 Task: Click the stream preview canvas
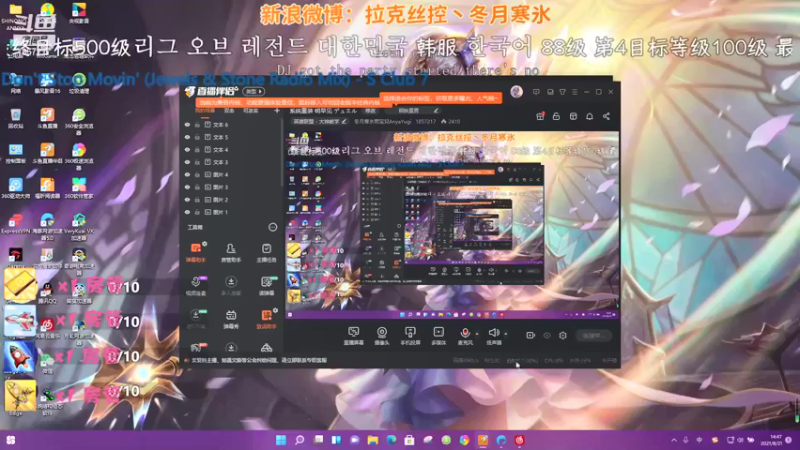tap(453, 226)
